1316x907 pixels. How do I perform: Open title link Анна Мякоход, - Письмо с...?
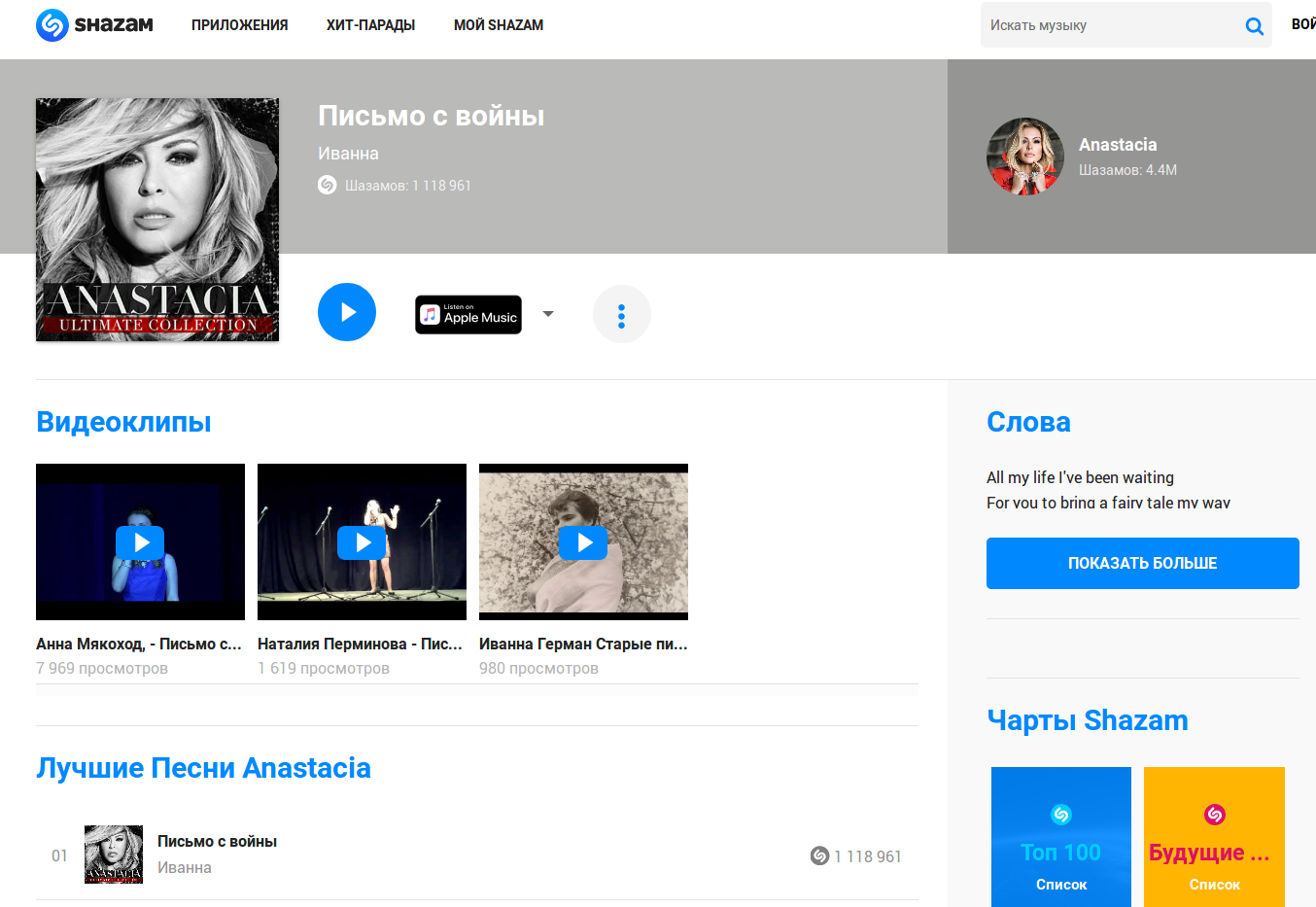point(139,644)
